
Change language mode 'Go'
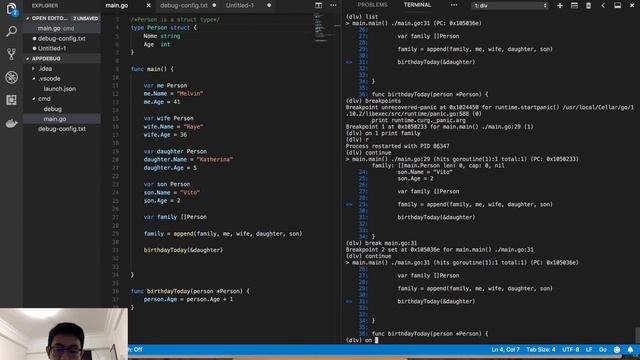click(602, 350)
